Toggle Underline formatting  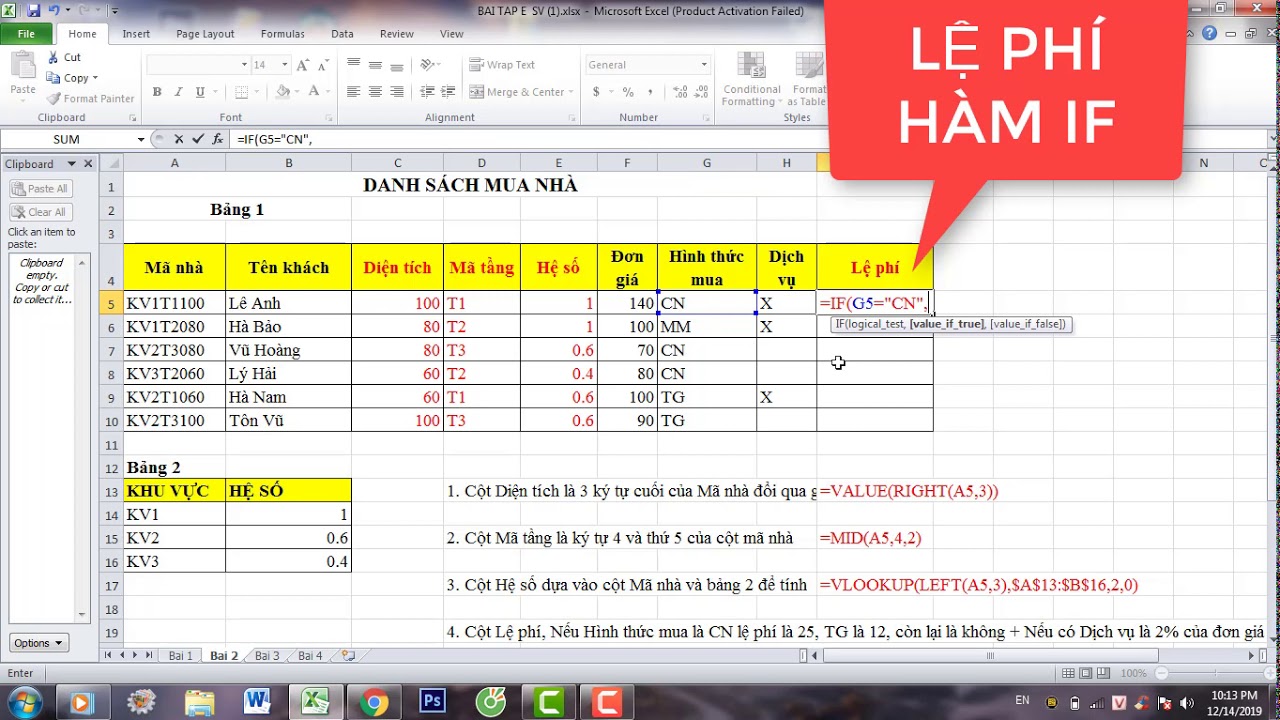tap(201, 92)
